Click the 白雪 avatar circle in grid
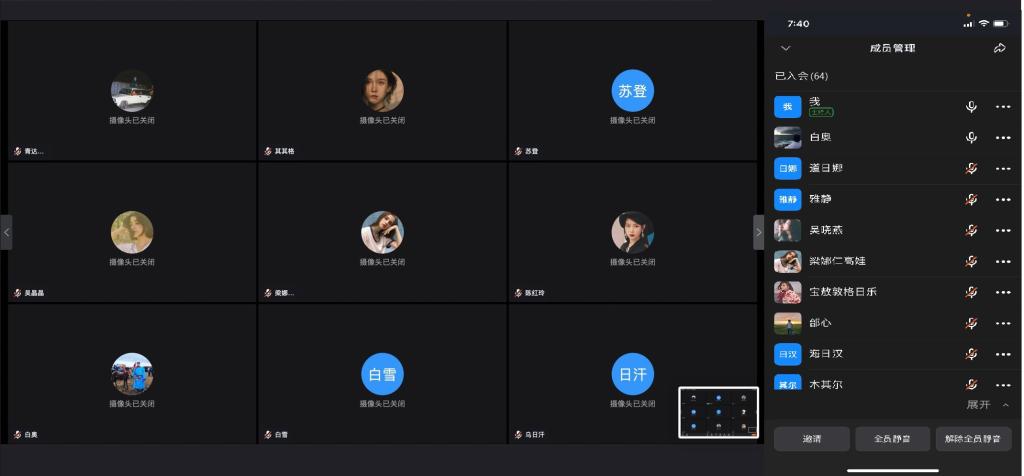This screenshot has width=1024, height=476. [382, 374]
